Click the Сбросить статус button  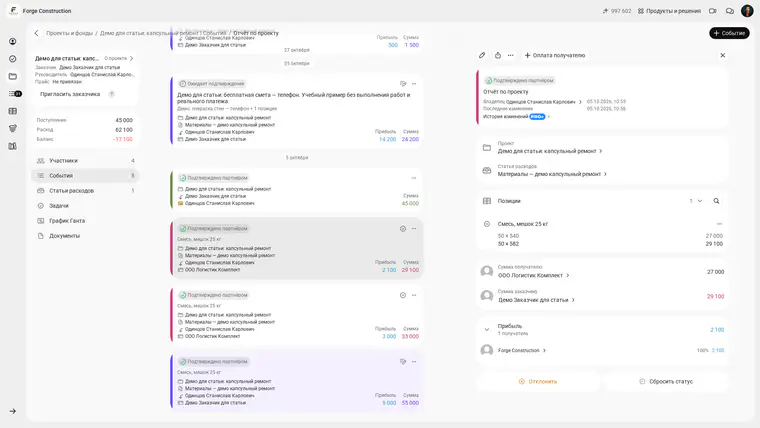666,381
